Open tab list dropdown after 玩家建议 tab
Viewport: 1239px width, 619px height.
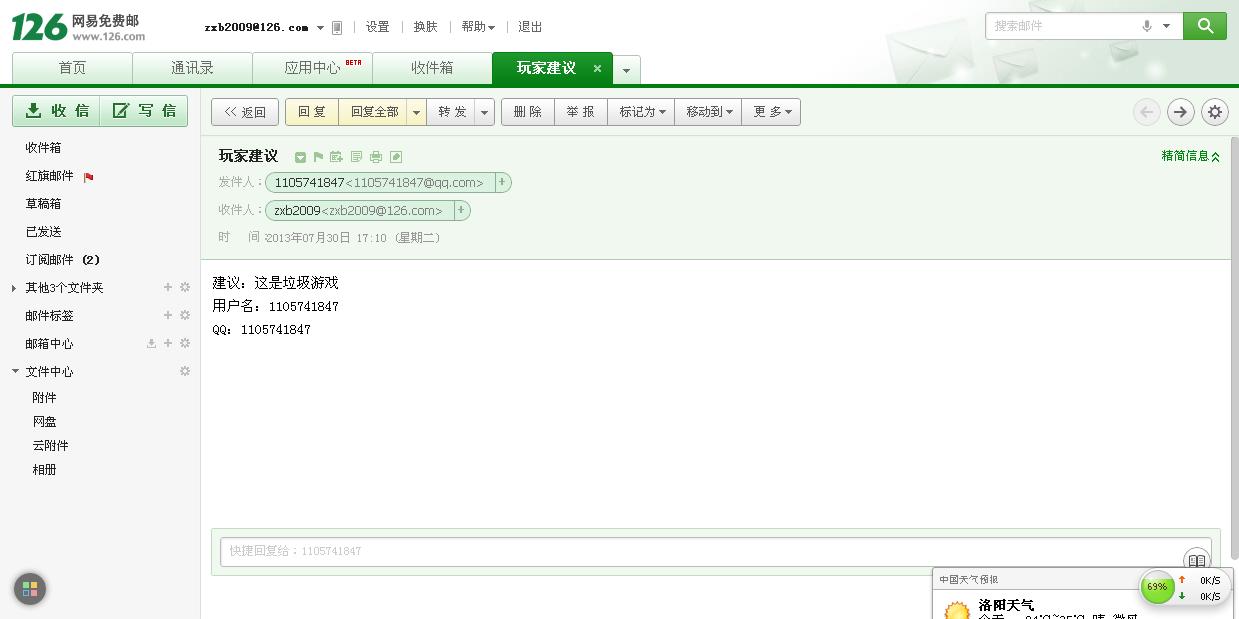pos(626,70)
